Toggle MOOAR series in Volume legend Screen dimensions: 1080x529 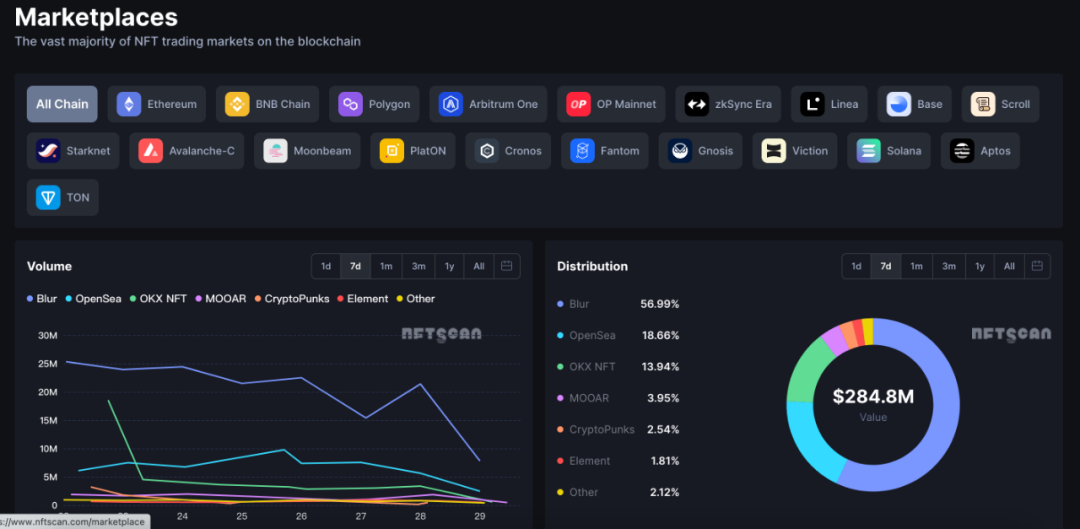pyautogui.click(x=220, y=298)
